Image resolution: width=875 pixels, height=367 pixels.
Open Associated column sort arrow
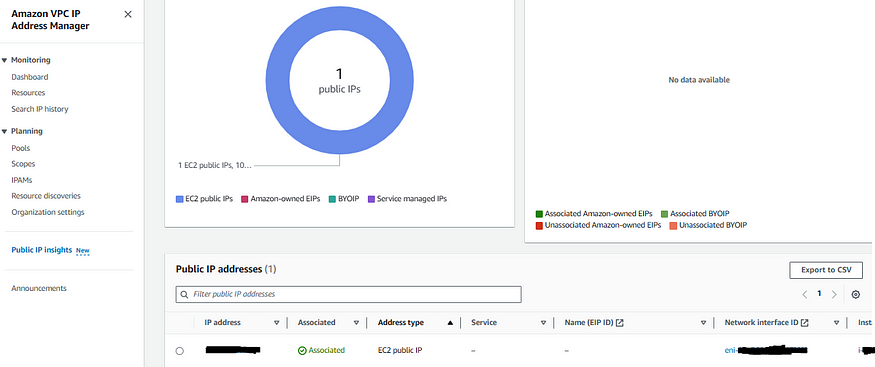[x=356, y=323]
